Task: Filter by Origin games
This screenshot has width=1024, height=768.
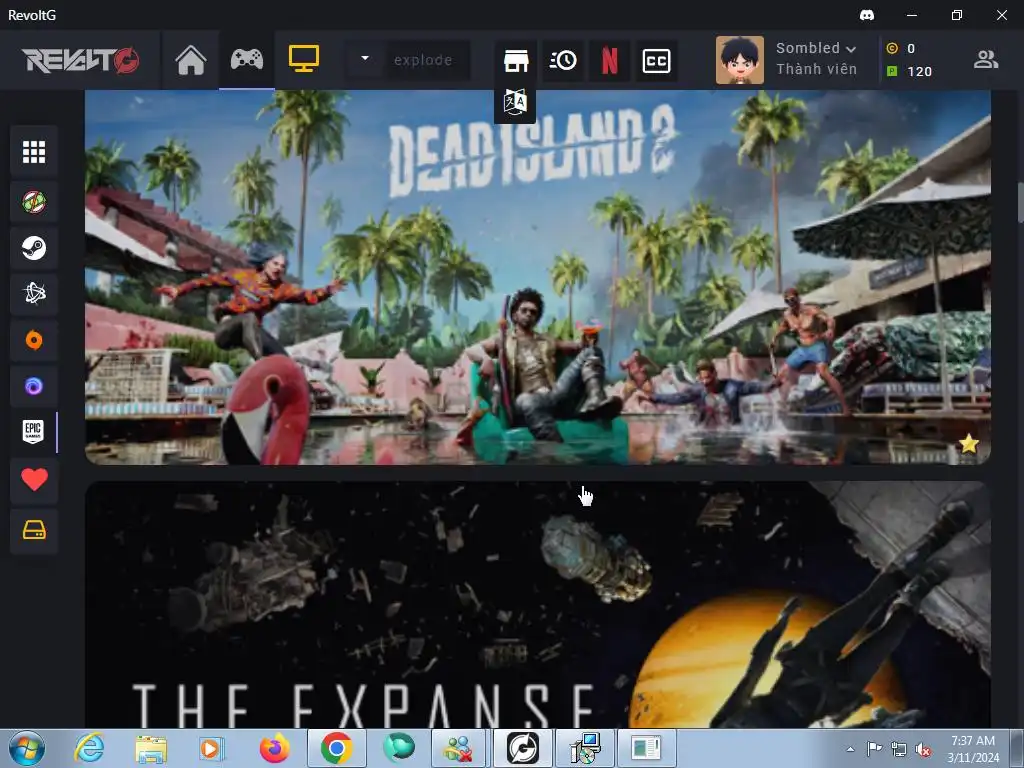Action: point(34,340)
